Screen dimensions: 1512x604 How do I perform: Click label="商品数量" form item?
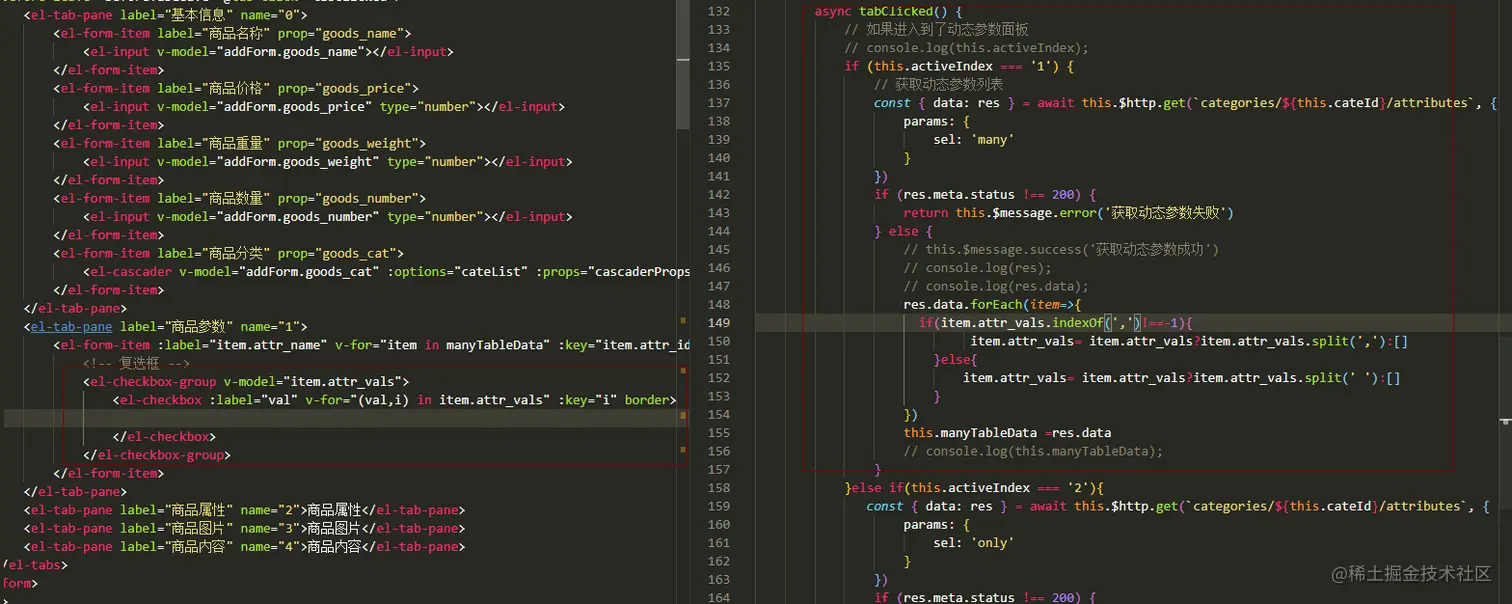[x=240, y=198]
